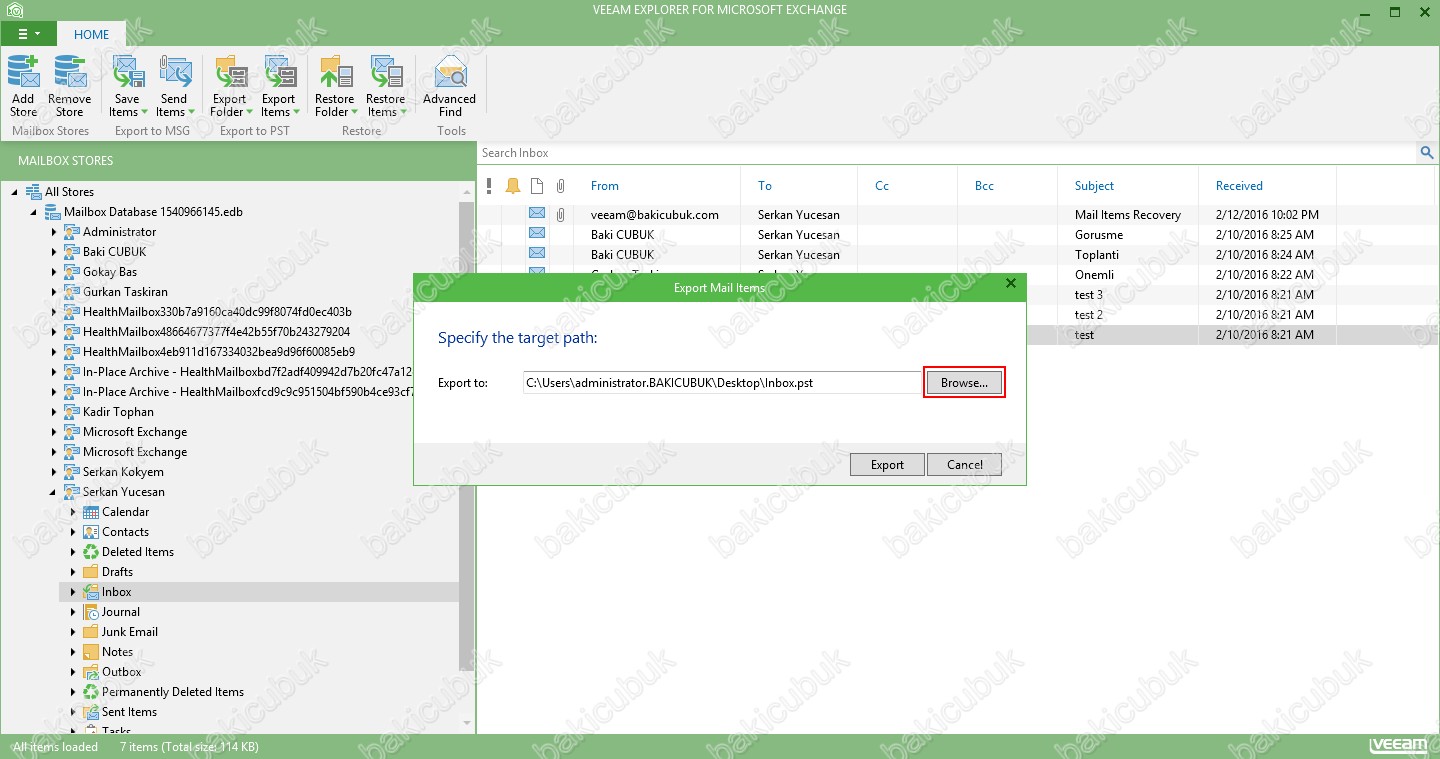Sort messages by To column
The image size is (1440, 759).
pos(765,186)
